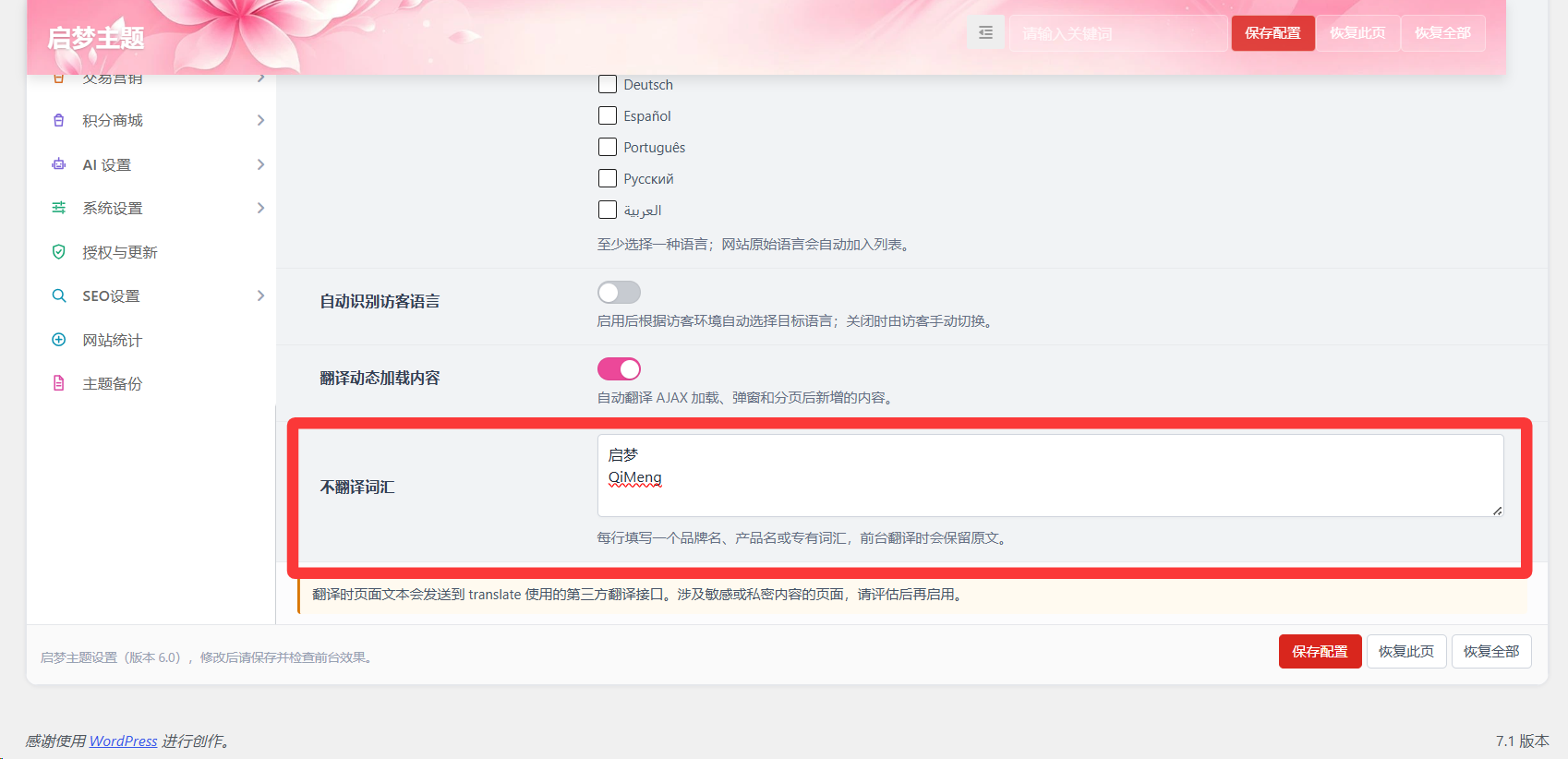Expand the 积分商城 chevron

[x=260, y=120]
